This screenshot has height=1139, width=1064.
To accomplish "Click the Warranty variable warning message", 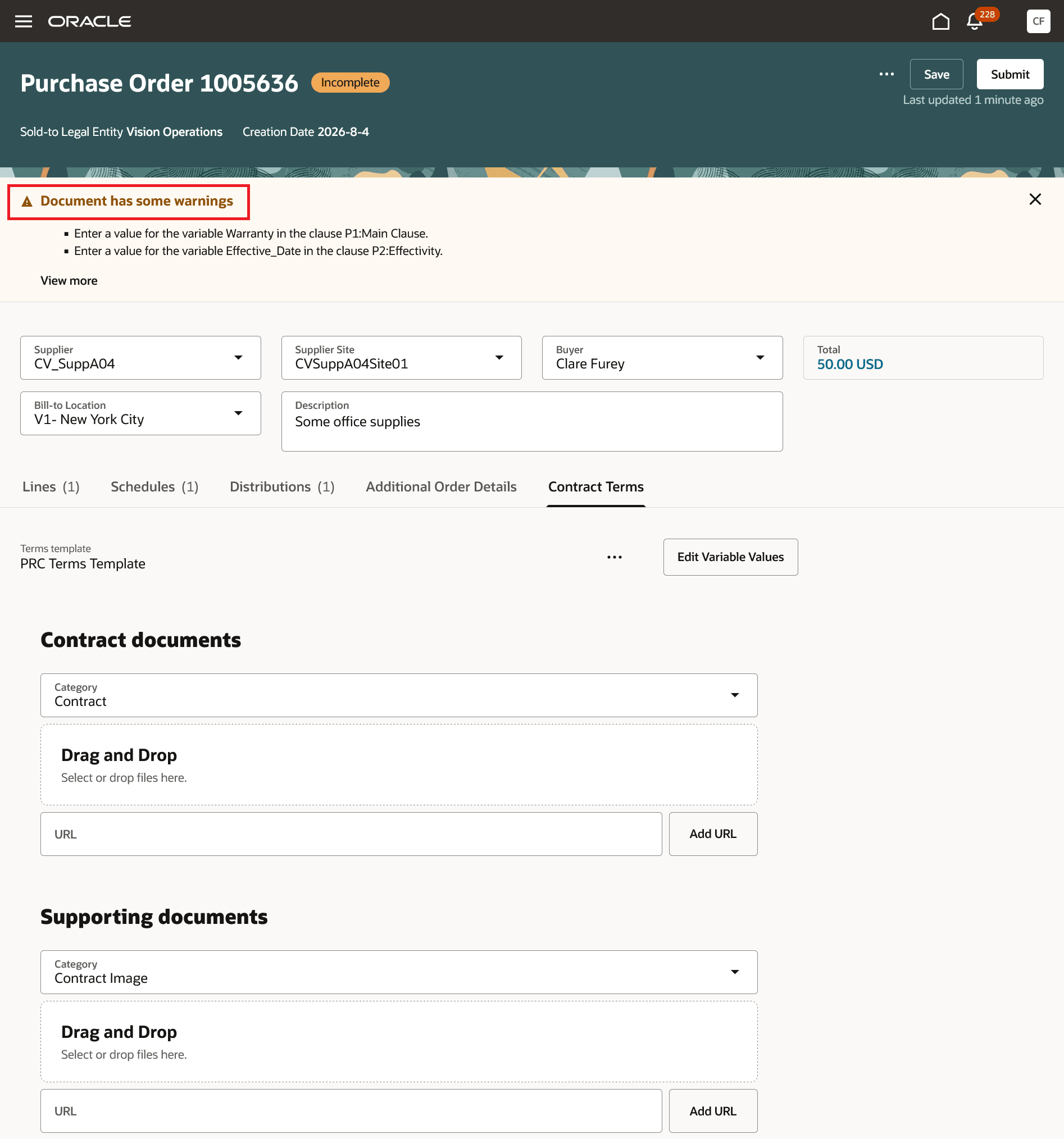I will coord(251,234).
